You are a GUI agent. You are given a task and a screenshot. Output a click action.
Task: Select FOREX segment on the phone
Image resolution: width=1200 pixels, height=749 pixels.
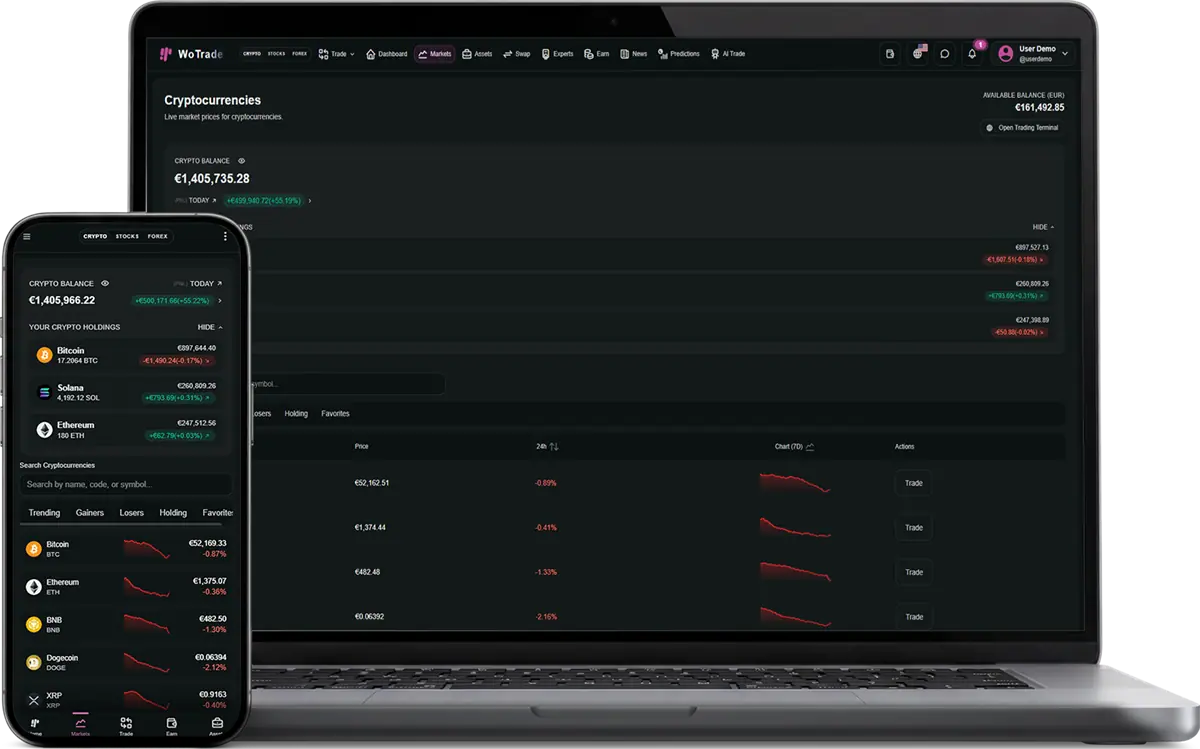pyautogui.click(x=158, y=237)
